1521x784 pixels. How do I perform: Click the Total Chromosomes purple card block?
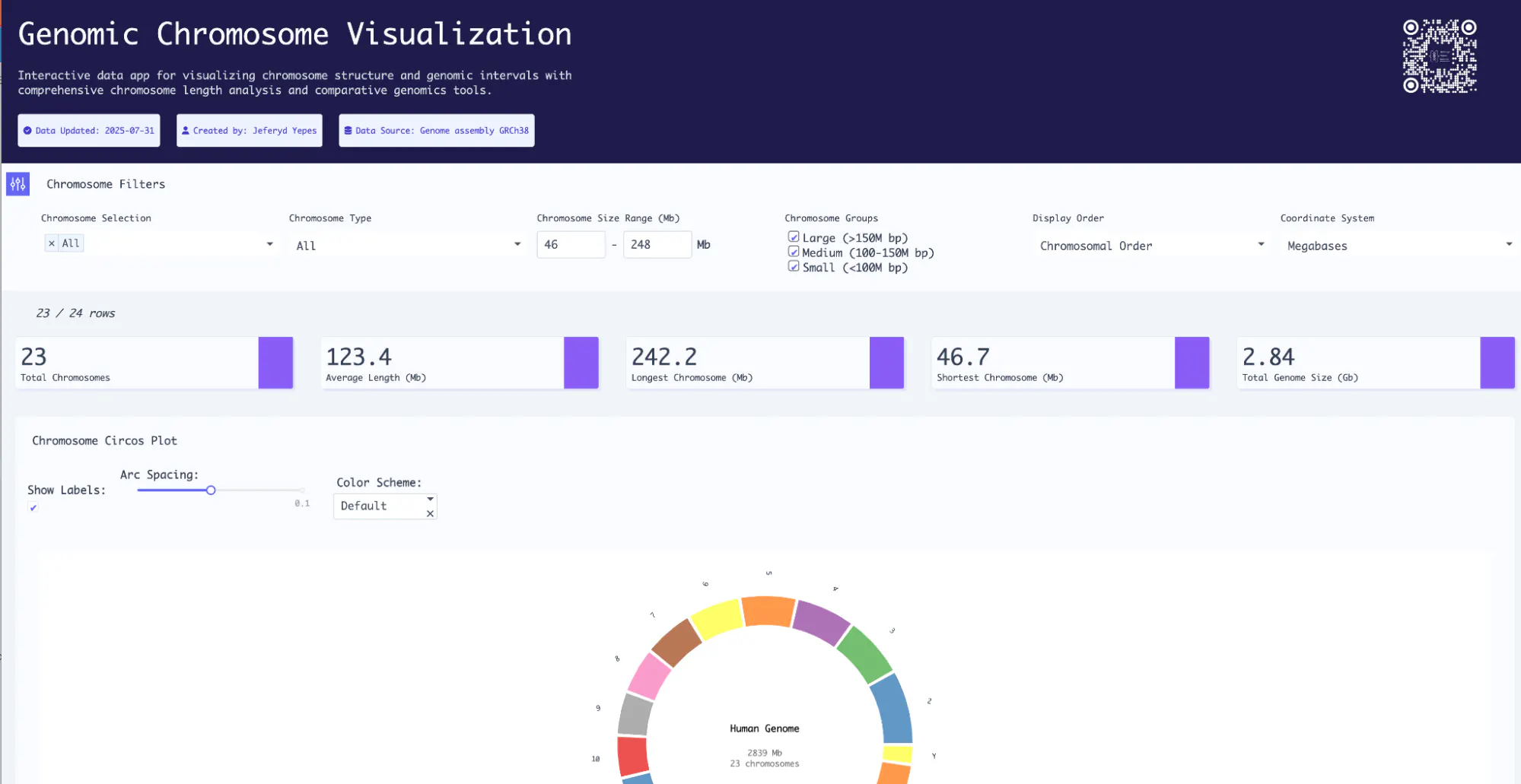coord(275,363)
